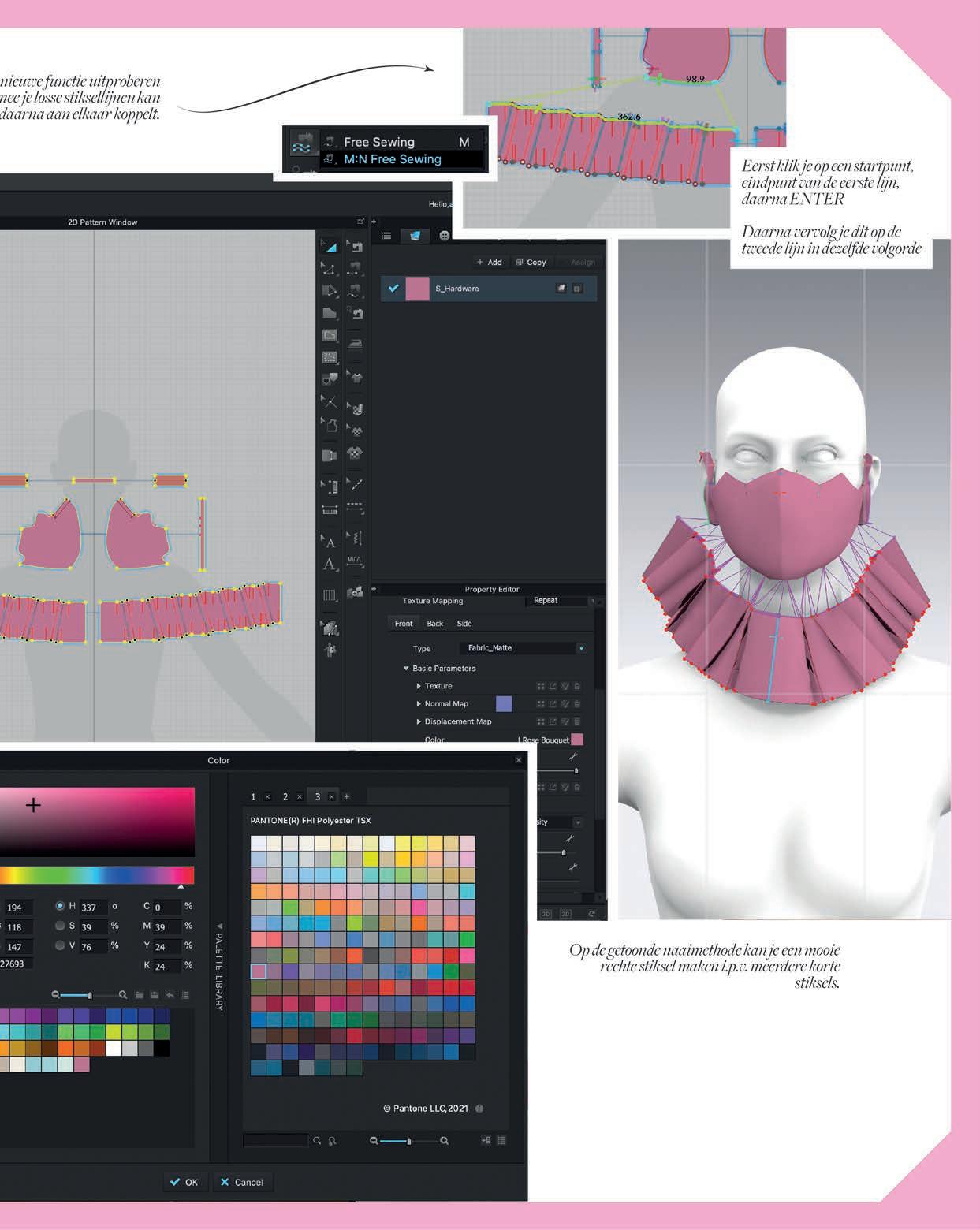Click the H value field showing 337
980x1230 pixels.
(93, 907)
